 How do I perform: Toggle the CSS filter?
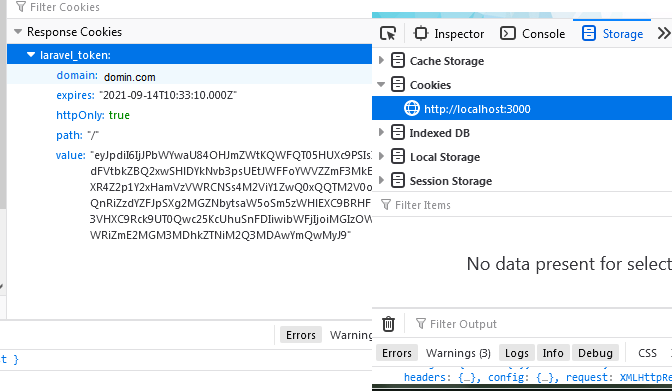coord(647,353)
